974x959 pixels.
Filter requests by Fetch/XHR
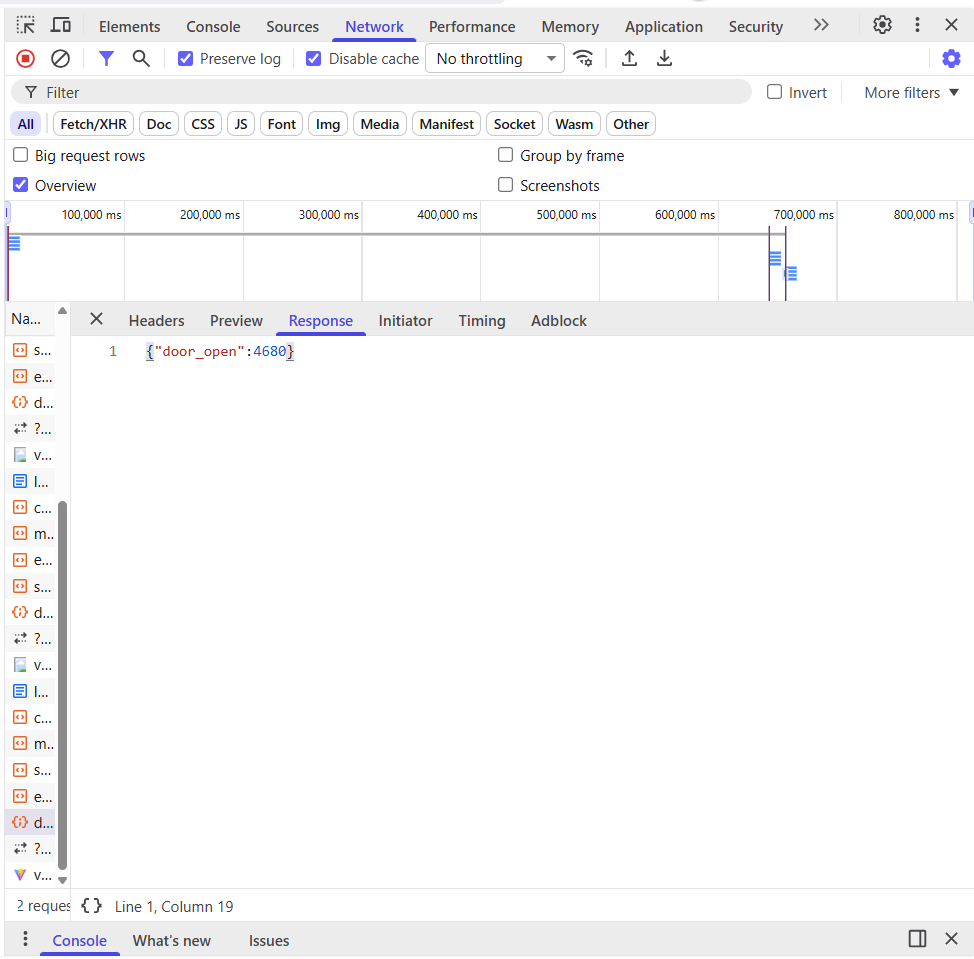click(x=93, y=124)
